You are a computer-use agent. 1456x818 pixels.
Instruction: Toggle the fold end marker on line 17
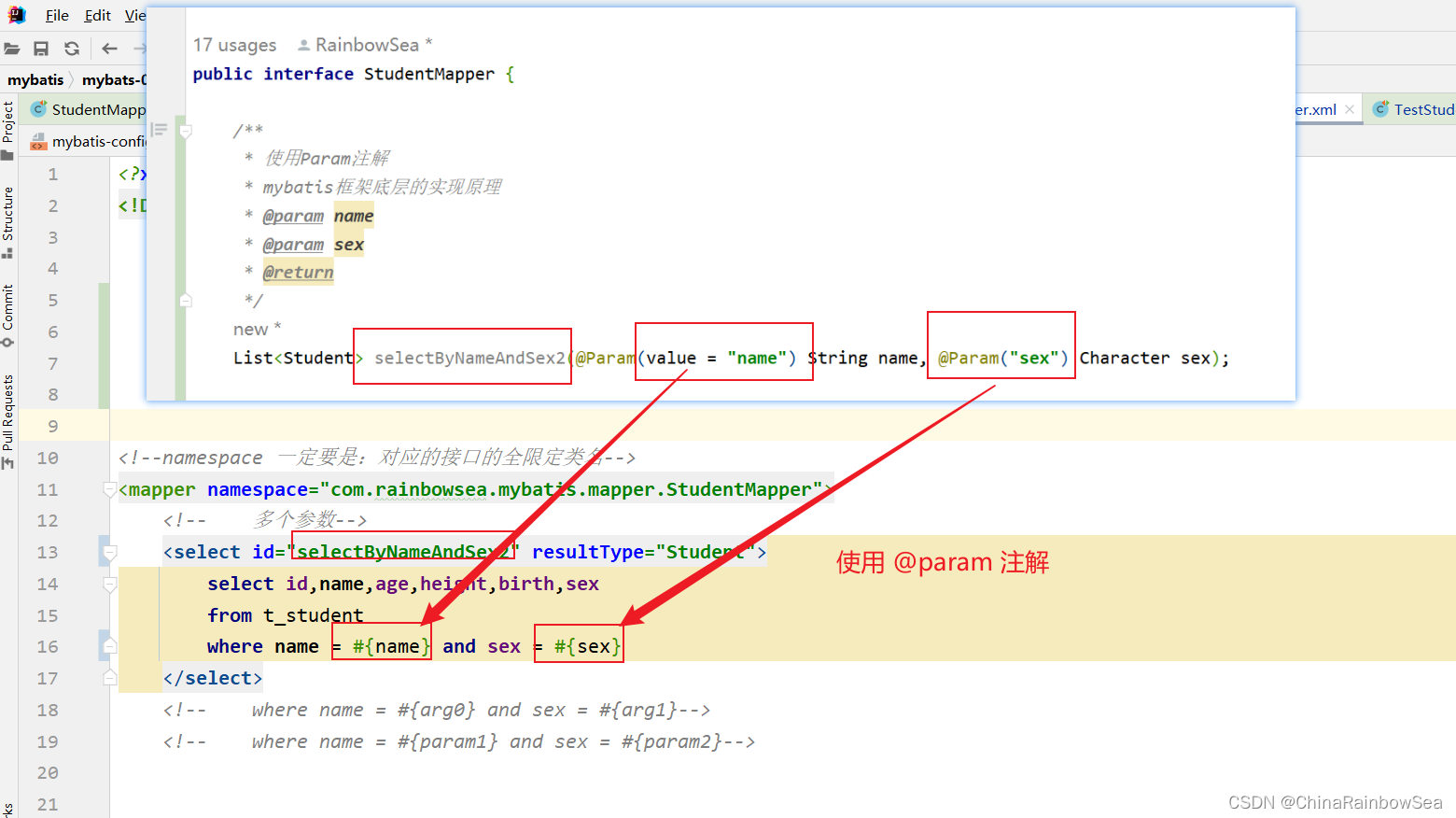109,678
